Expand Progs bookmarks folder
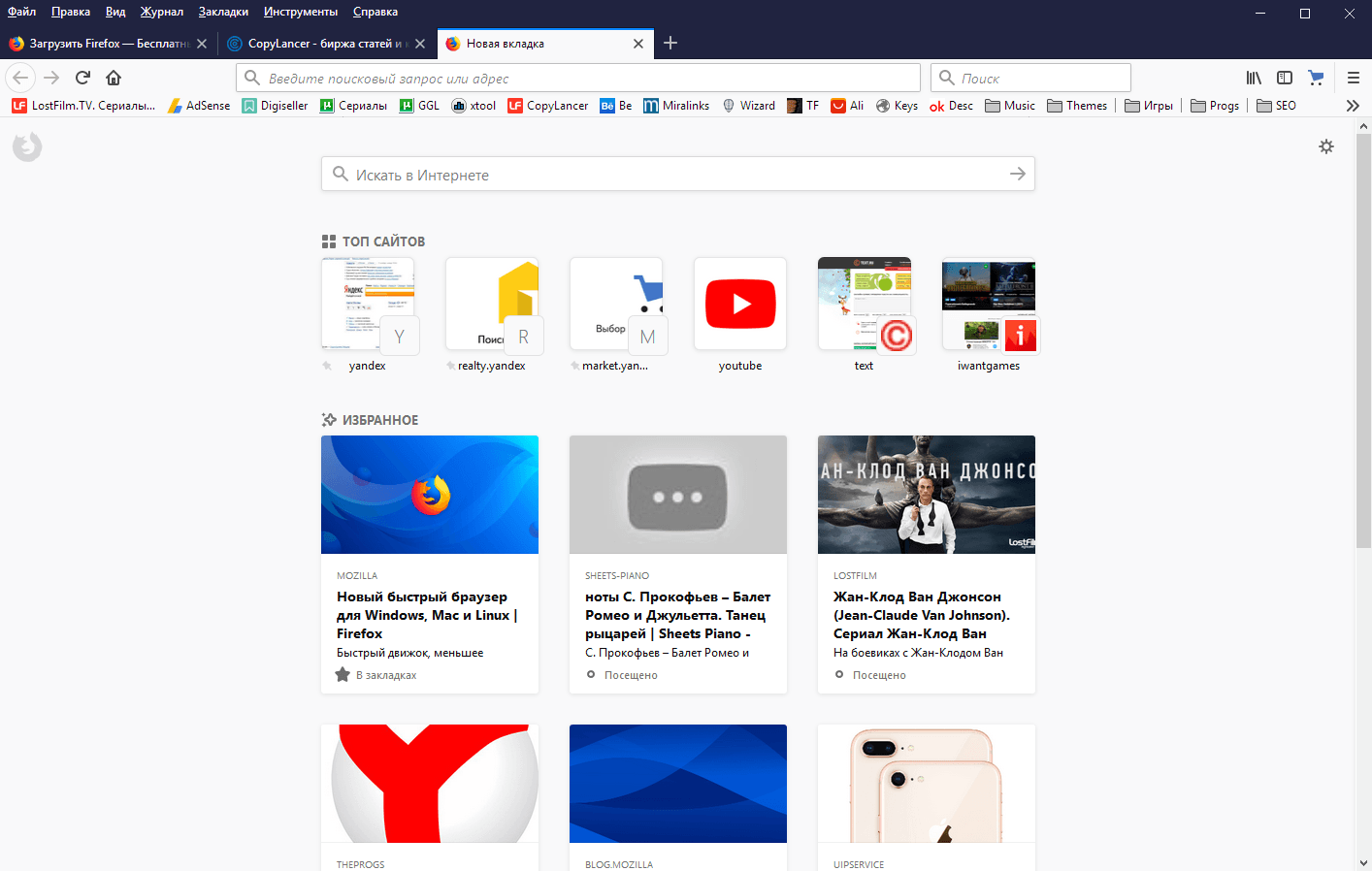This screenshot has height=871, width=1372. 1215,106
